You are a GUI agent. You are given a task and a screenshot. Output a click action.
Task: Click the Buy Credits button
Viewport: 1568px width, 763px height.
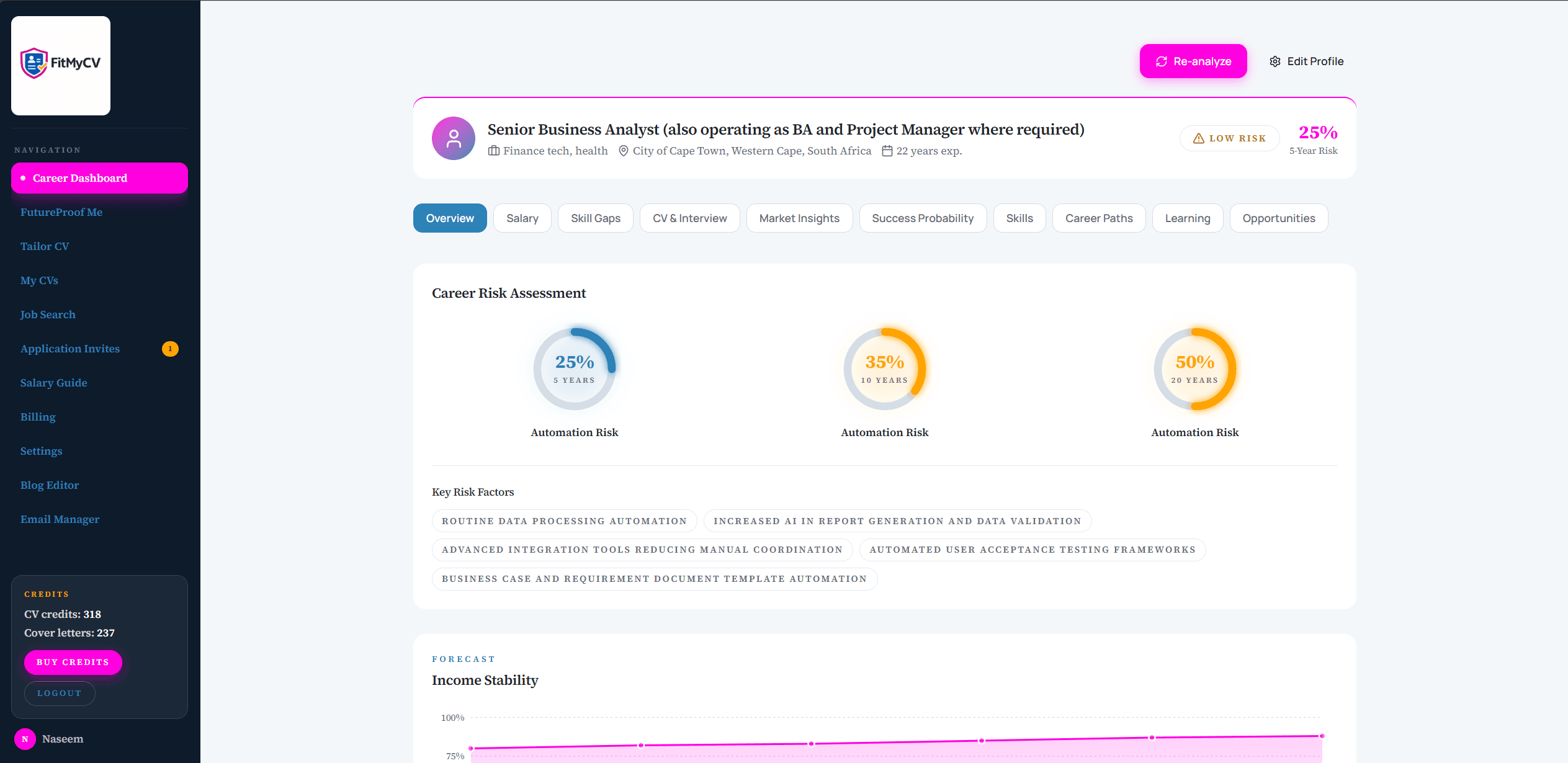click(x=73, y=662)
